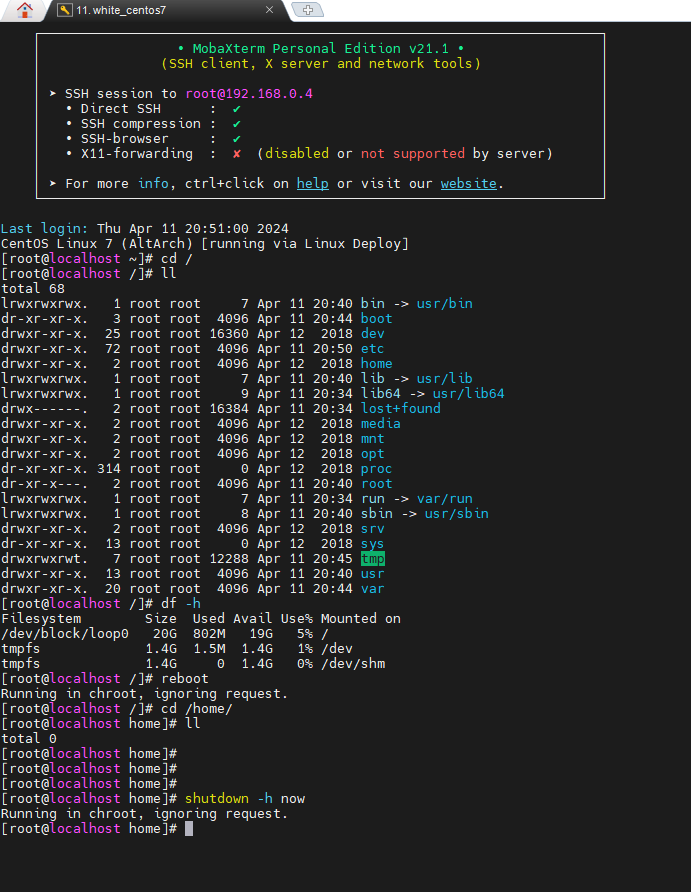The image size is (691, 892).
Task: Click the opt directory name
Action: point(373,454)
